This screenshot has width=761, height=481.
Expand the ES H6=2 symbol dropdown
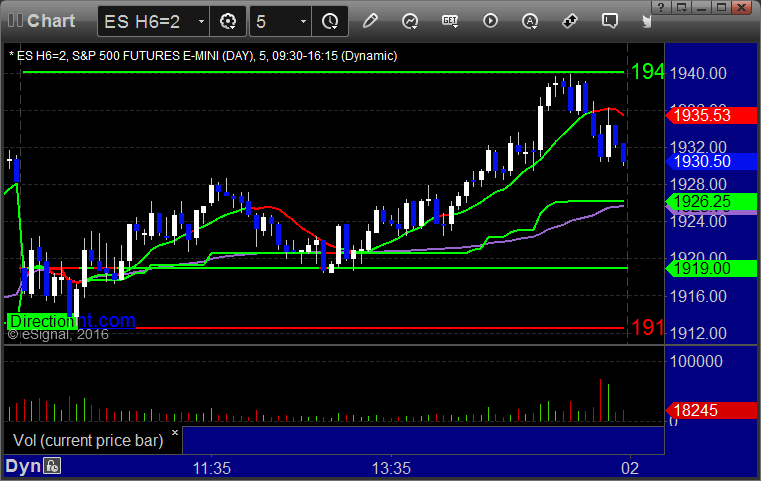click(x=201, y=20)
